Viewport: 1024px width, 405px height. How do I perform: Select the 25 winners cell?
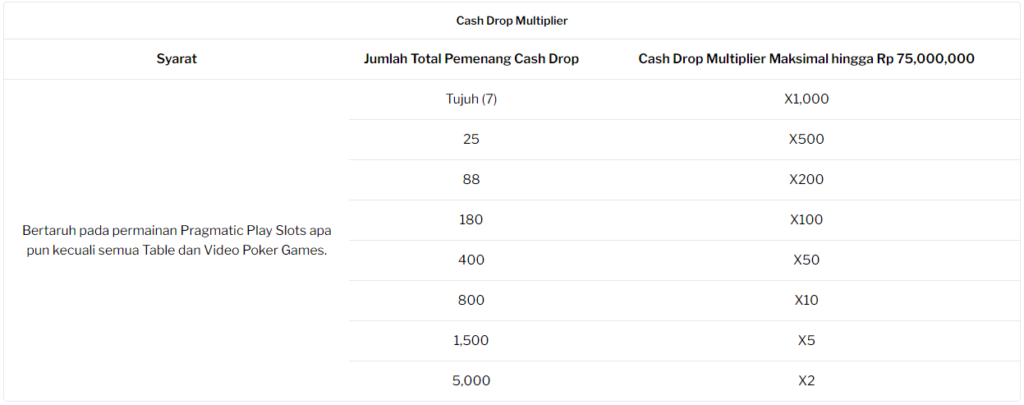(471, 139)
